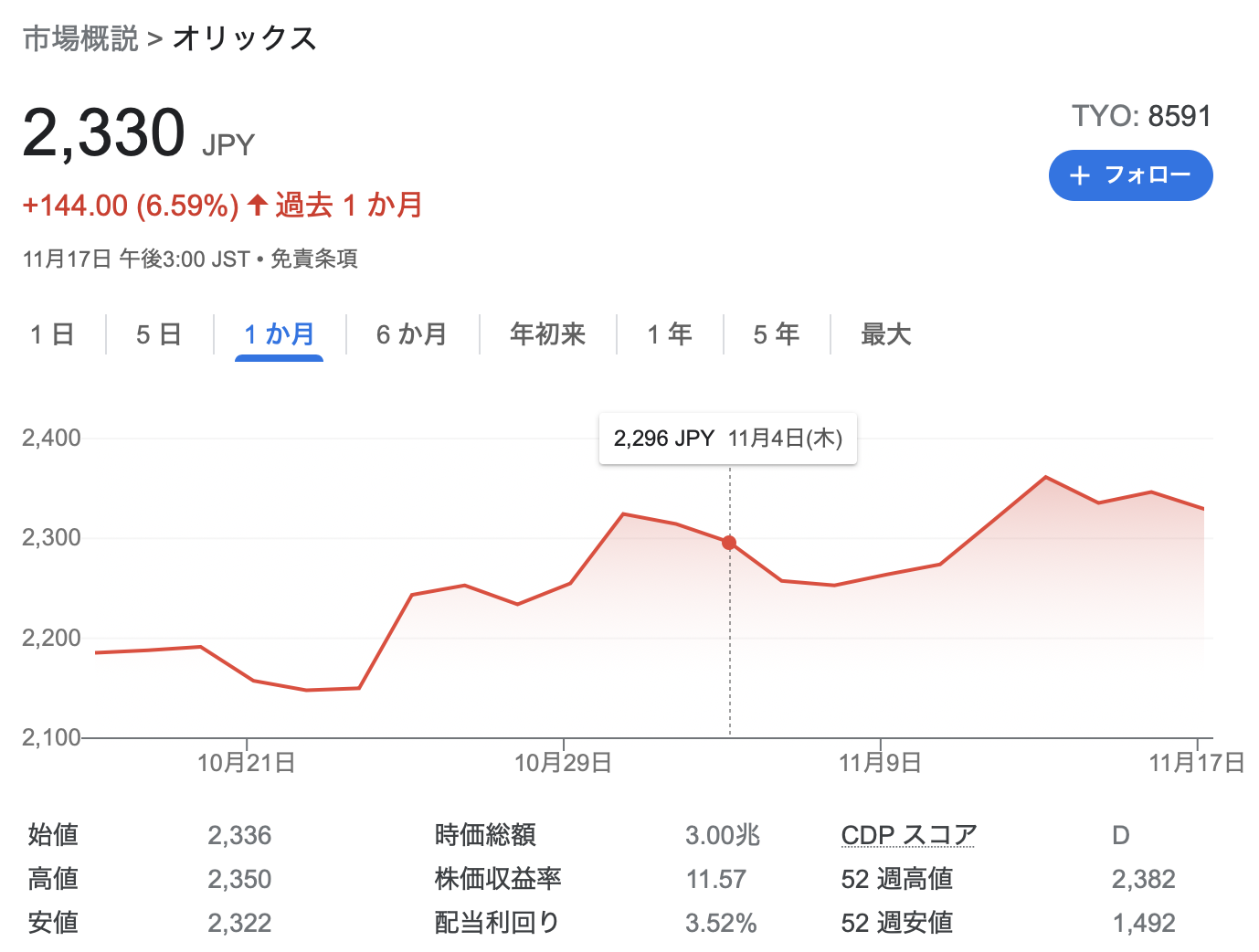Click the 高値 value 2,350
Screen dimensions: 1259x952
(x=239, y=879)
